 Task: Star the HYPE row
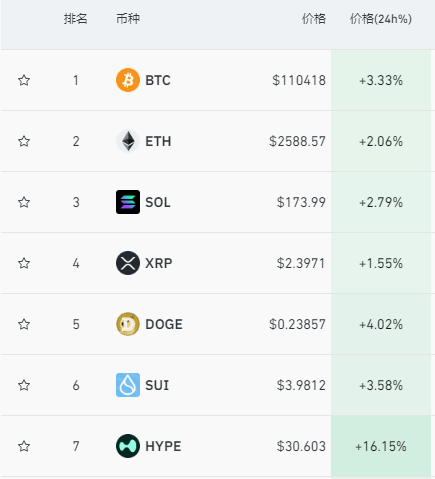(24, 446)
